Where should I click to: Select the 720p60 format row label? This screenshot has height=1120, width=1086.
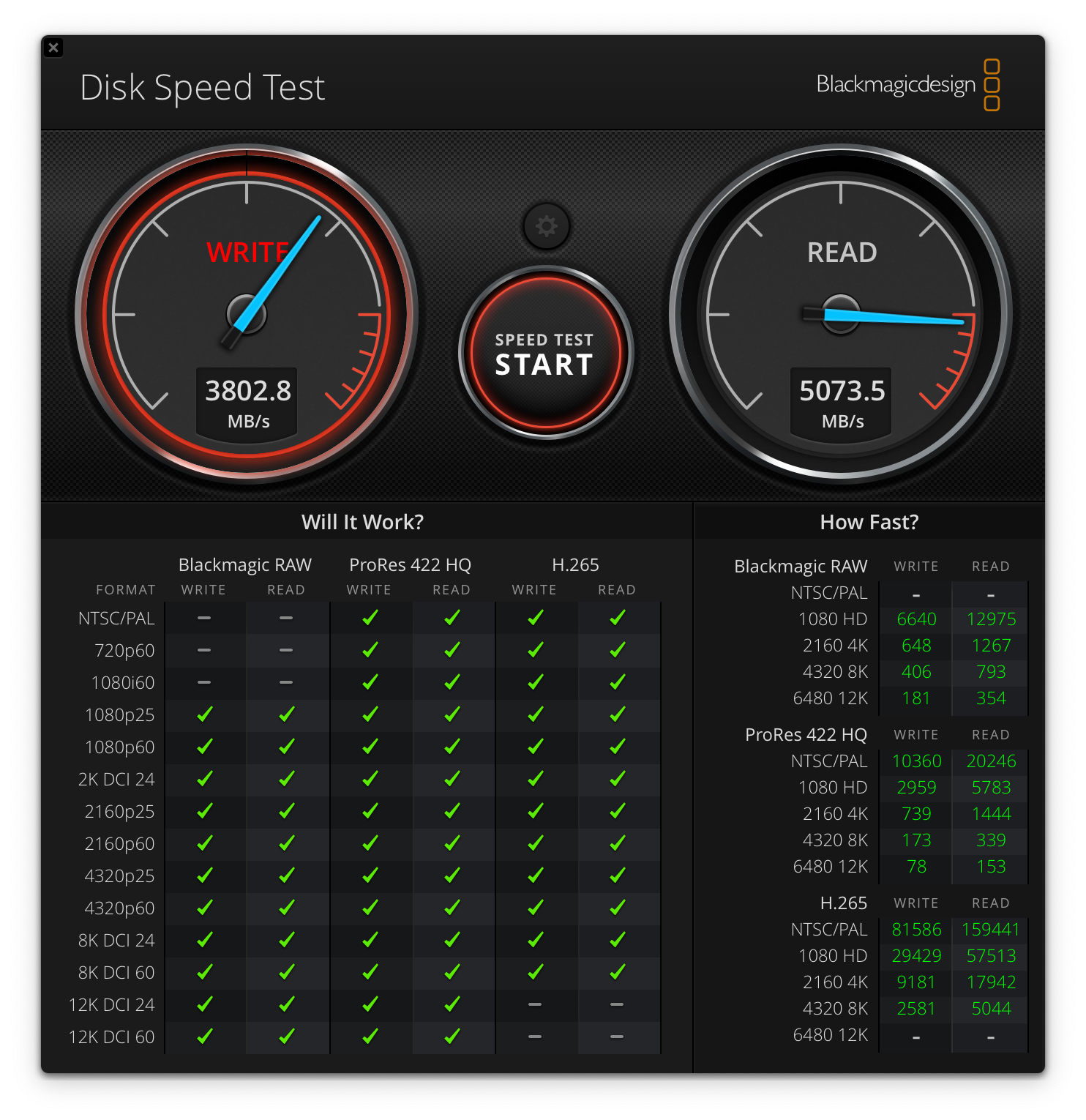tap(124, 651)
